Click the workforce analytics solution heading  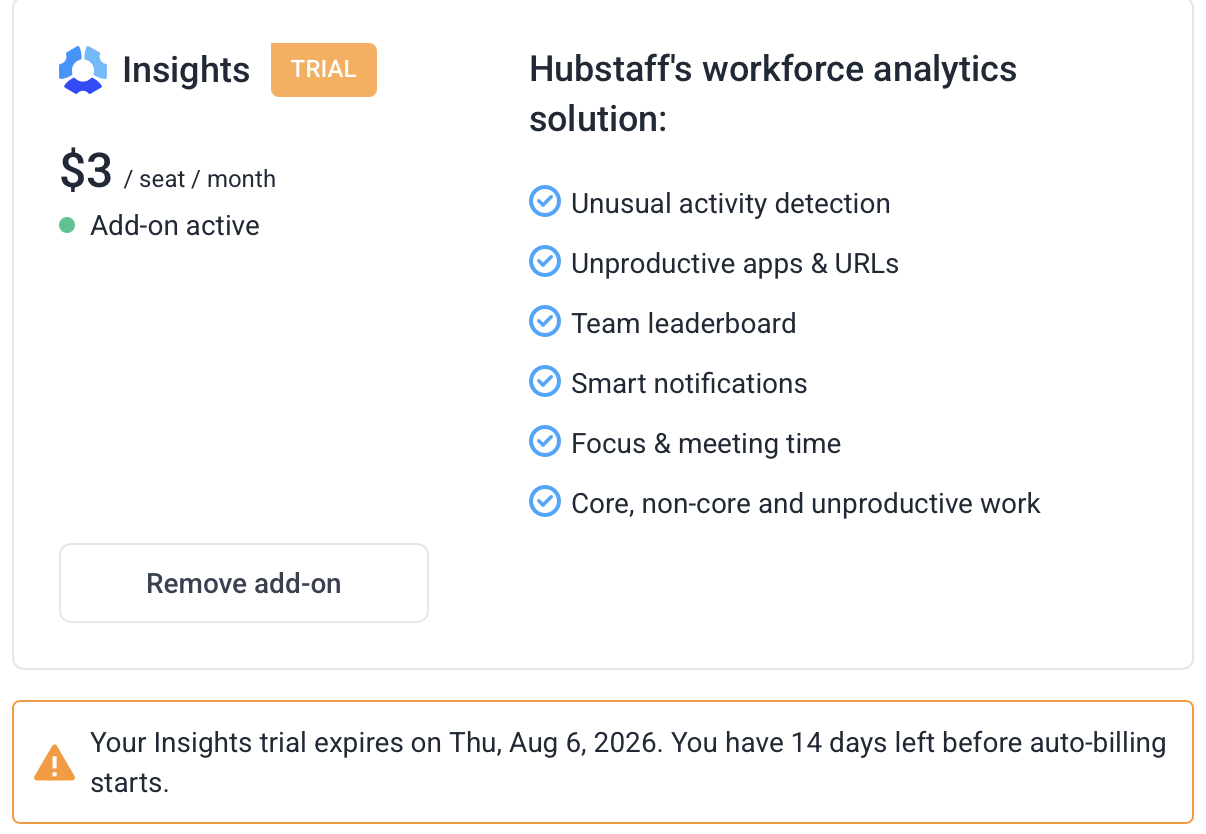click(x=773, y=94)
